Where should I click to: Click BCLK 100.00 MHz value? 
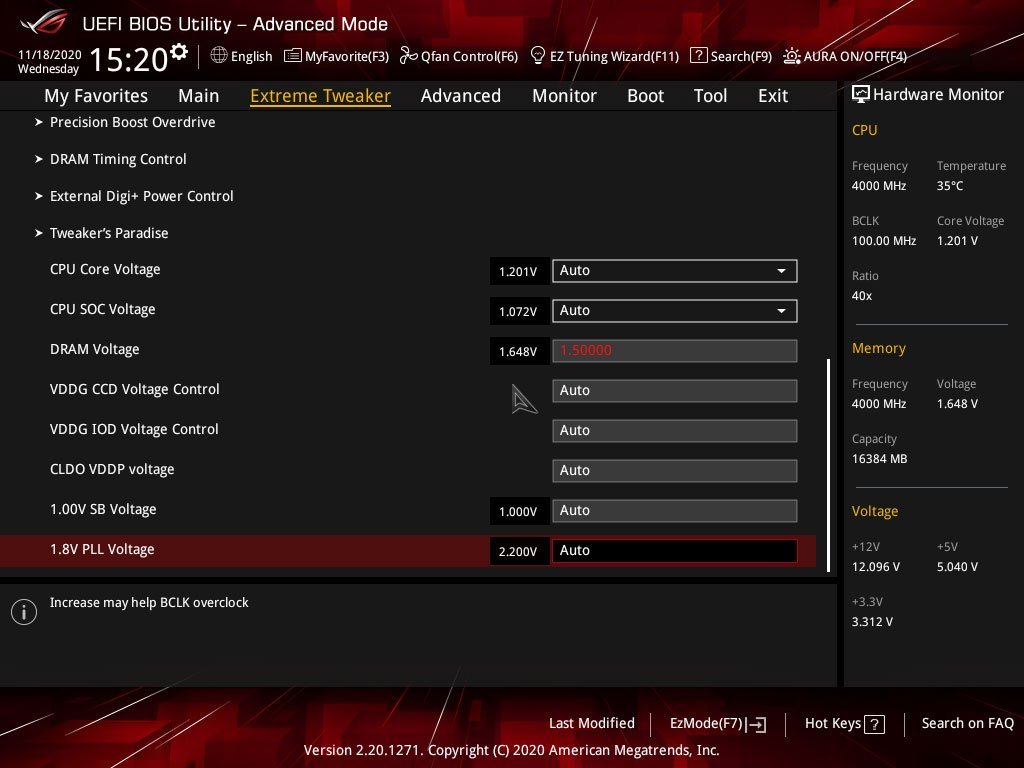click(x=884, y=241)
